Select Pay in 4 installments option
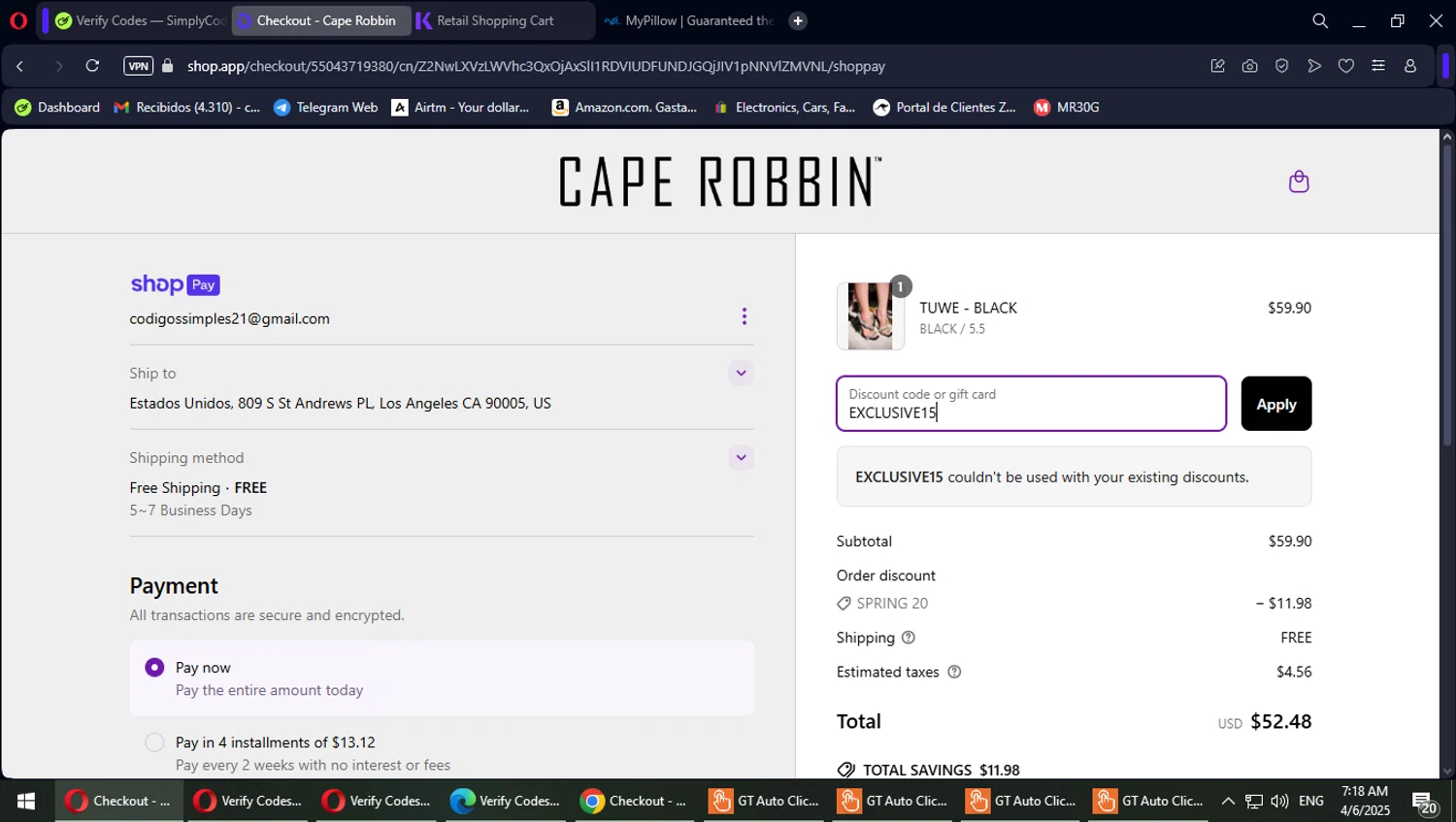This screenshot has height=822, width=1456. point(154,742)
